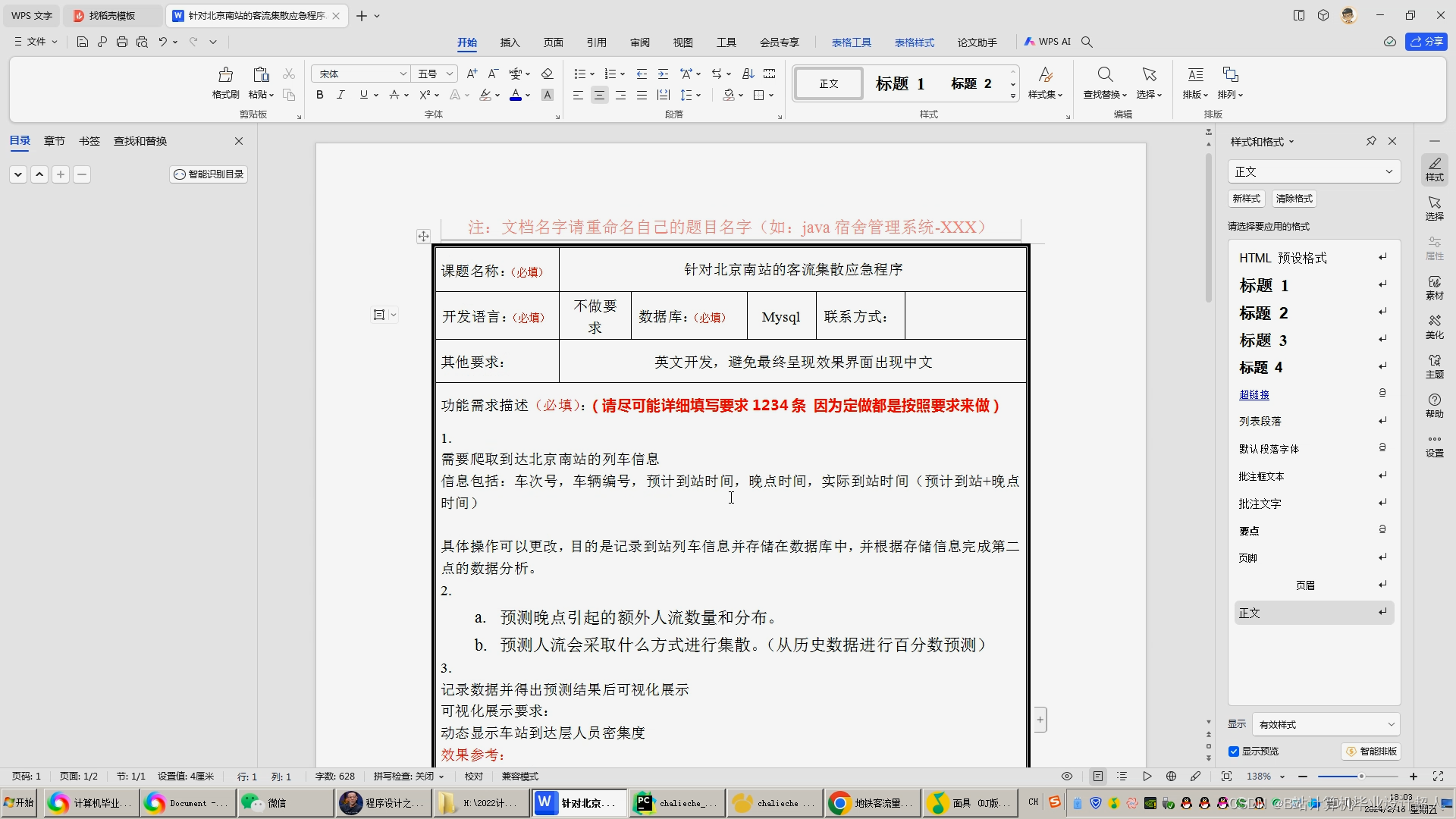Click the full-screen view icon in status bar
This screenshot has height=819, width=1456.
point(1438,776)
